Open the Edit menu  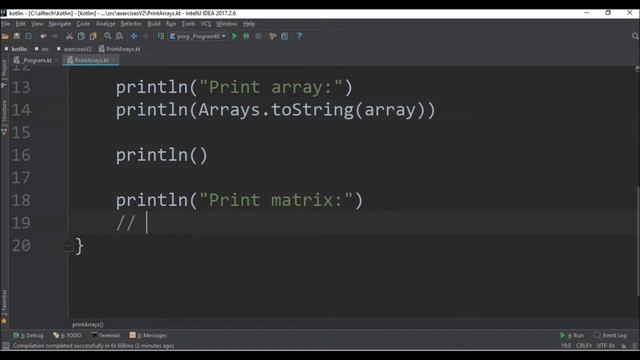click(x=20, y=24)
